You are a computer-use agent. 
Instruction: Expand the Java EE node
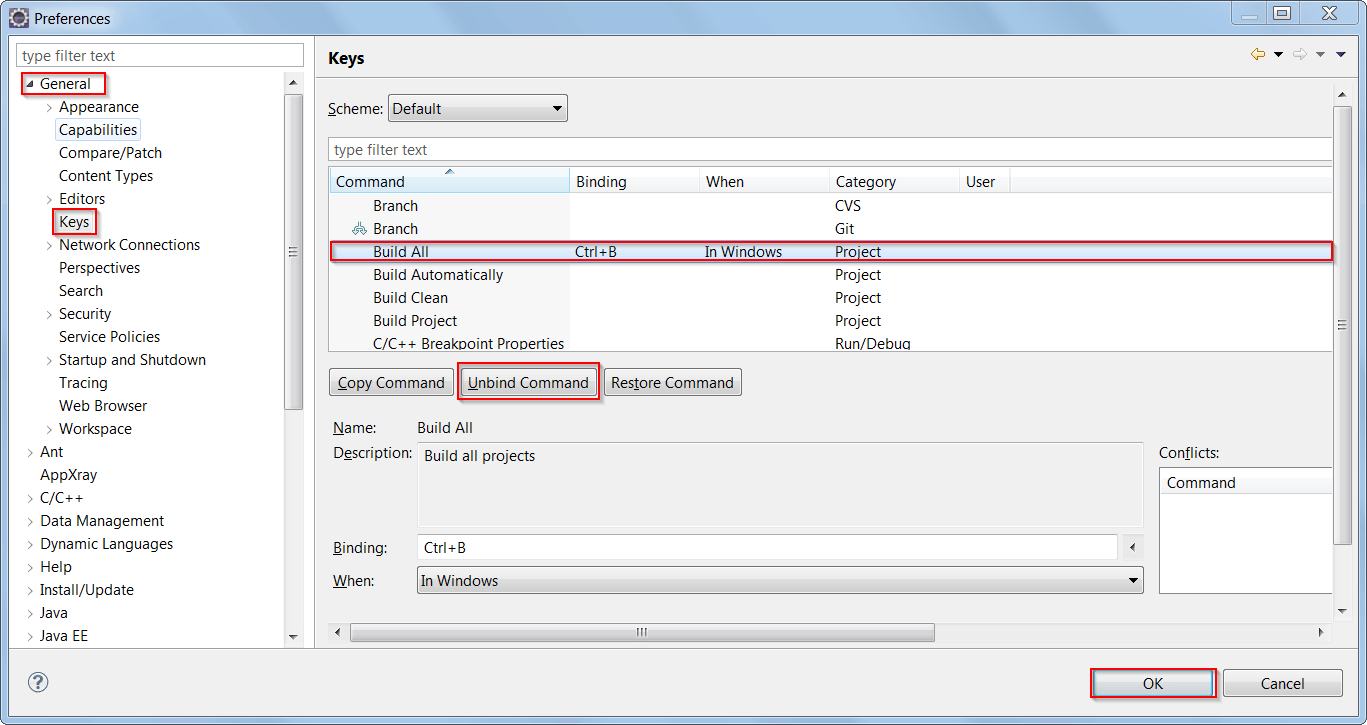click(x=30, y=636)
